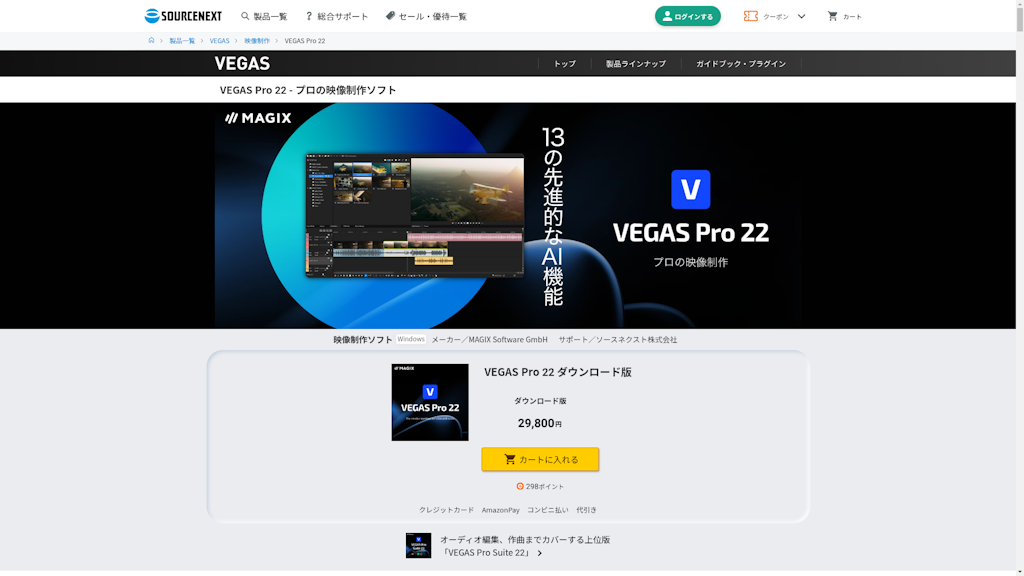Screen dimensions: 1024x576
Task: Click the VEGAS Pro 22 product box thumbnail
Action: point(430,402)
